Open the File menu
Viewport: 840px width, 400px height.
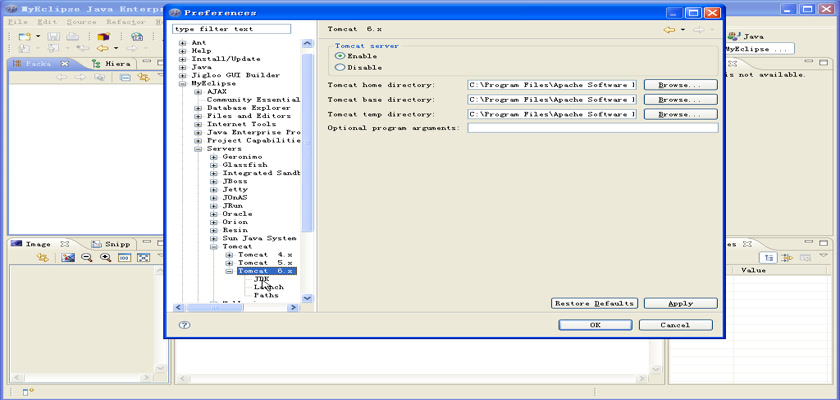(18, 22)
